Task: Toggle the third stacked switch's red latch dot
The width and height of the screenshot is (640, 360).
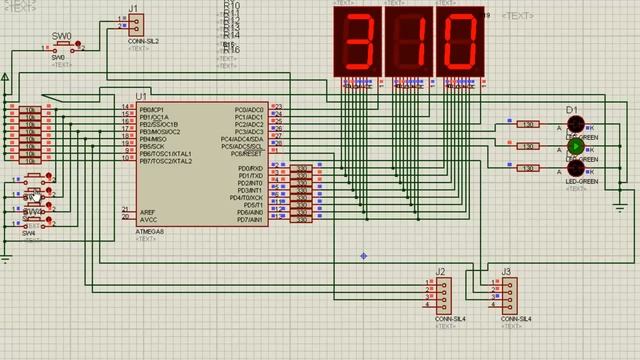Action: [x=49, y=205]
